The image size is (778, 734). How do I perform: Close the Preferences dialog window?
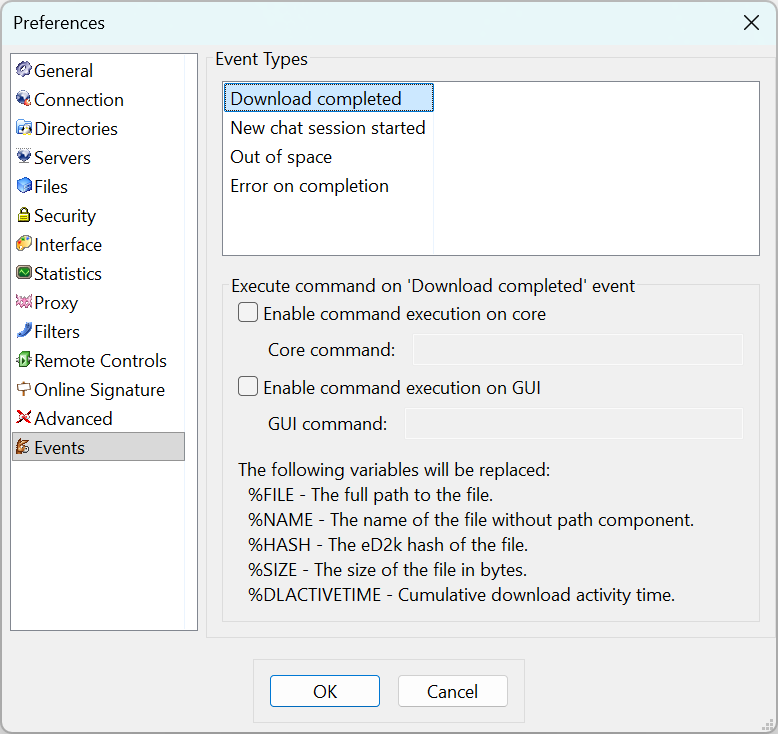pyautogui.click(x=751, y=22)
